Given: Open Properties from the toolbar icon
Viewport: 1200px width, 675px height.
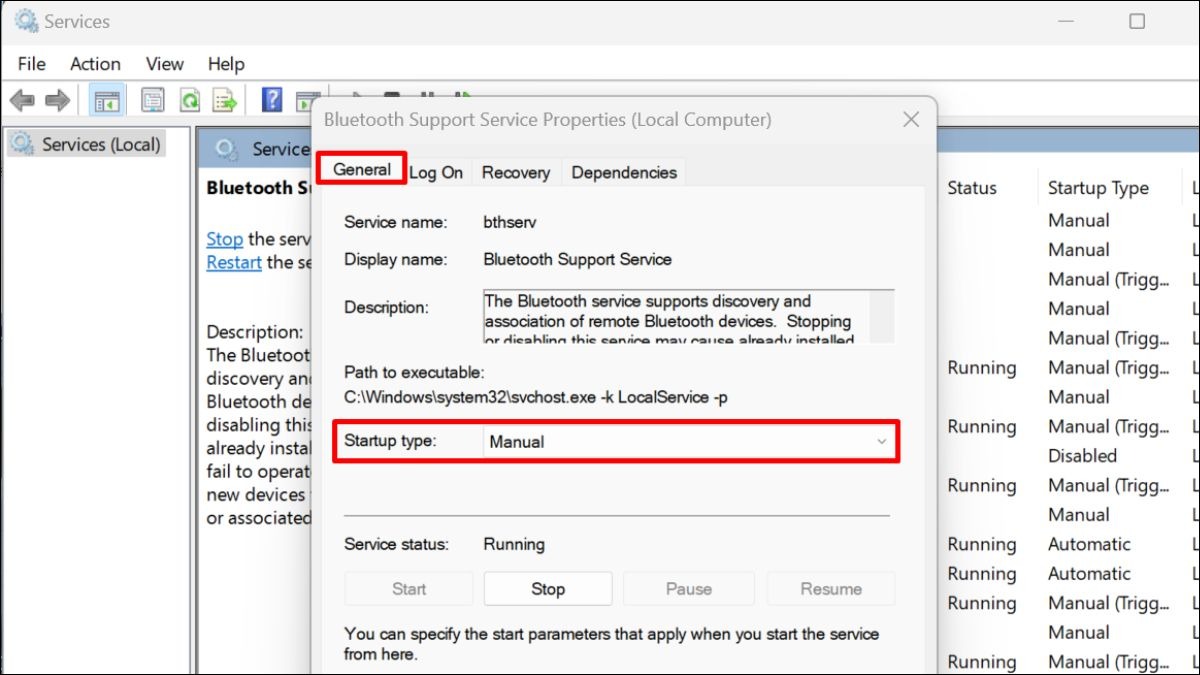Looking at the screenshot, I should tap(153, 100).
